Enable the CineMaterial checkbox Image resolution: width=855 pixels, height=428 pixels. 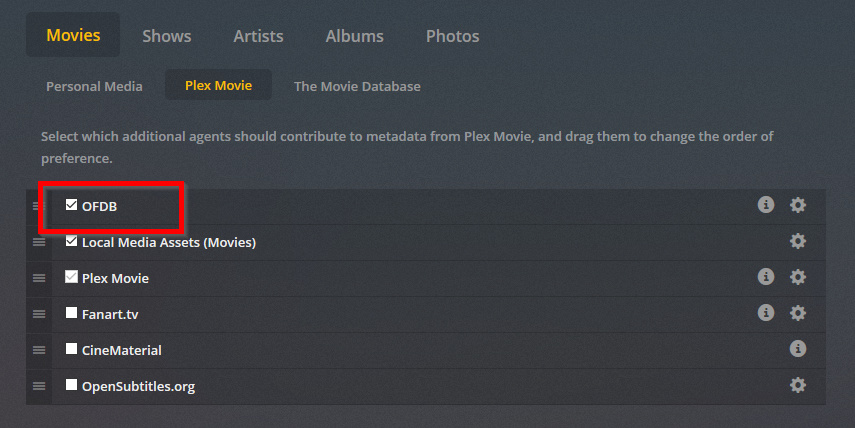pos(71,349)
